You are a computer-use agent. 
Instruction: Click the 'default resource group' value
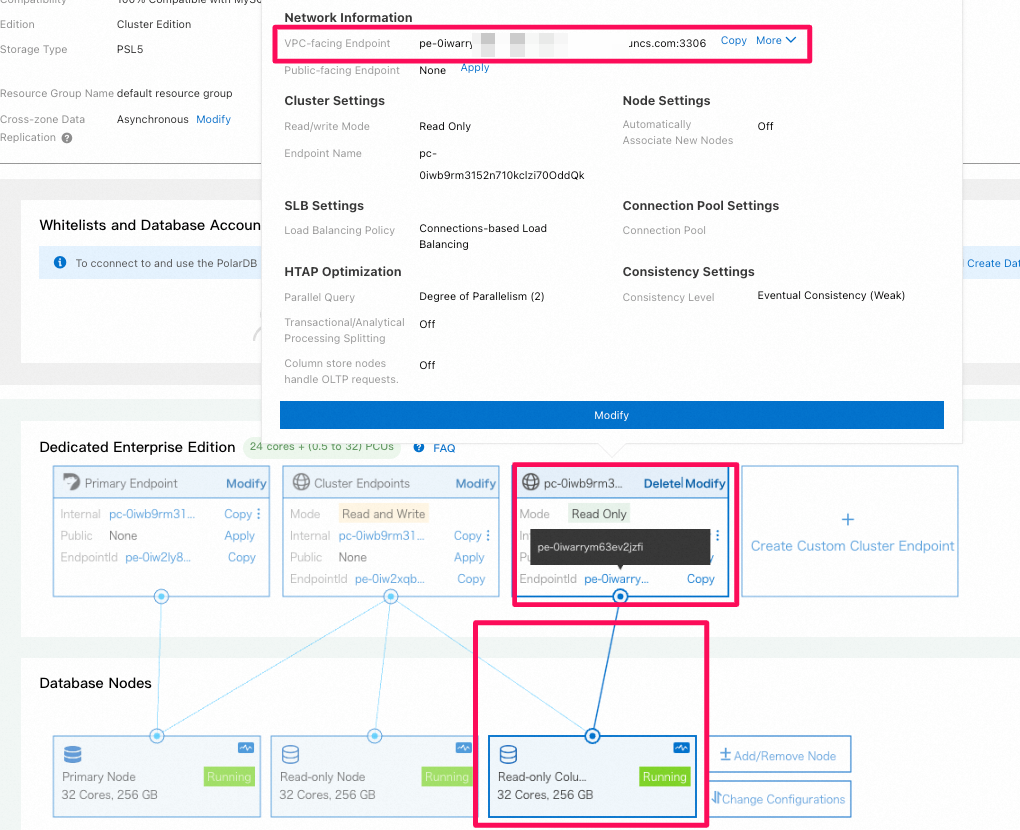(174, 93)
